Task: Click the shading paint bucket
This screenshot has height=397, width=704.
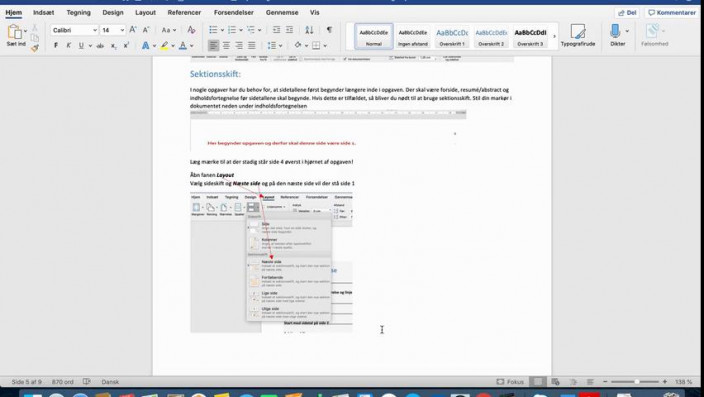Action: pos(298,45)
